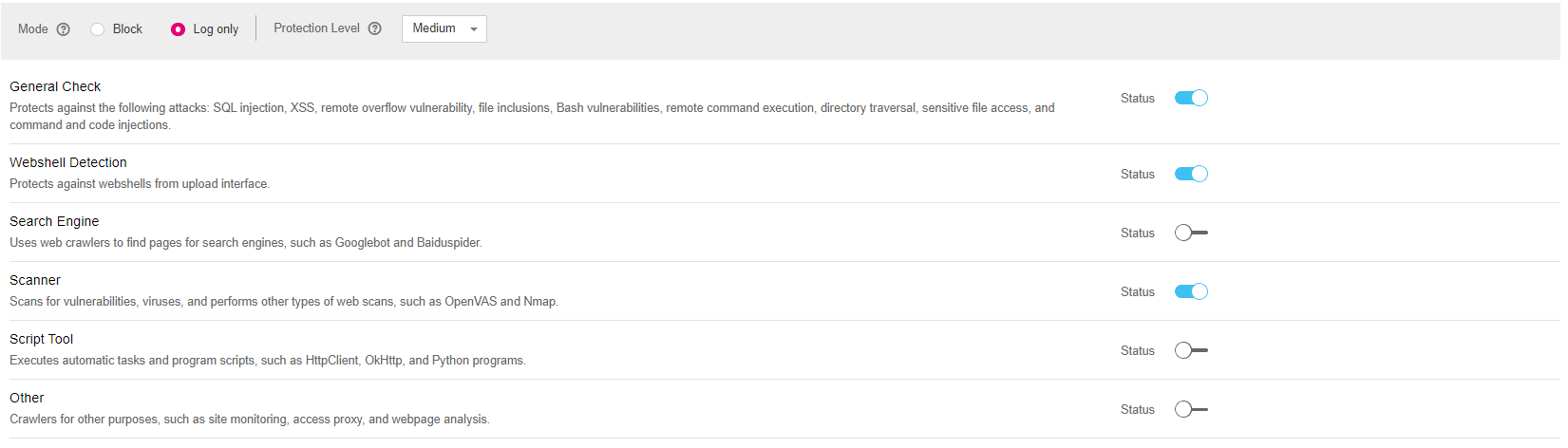Screen dimensions: 1568x448
Task: Open the Protection Level Medium dropdown
Action: tap(444, 28)
